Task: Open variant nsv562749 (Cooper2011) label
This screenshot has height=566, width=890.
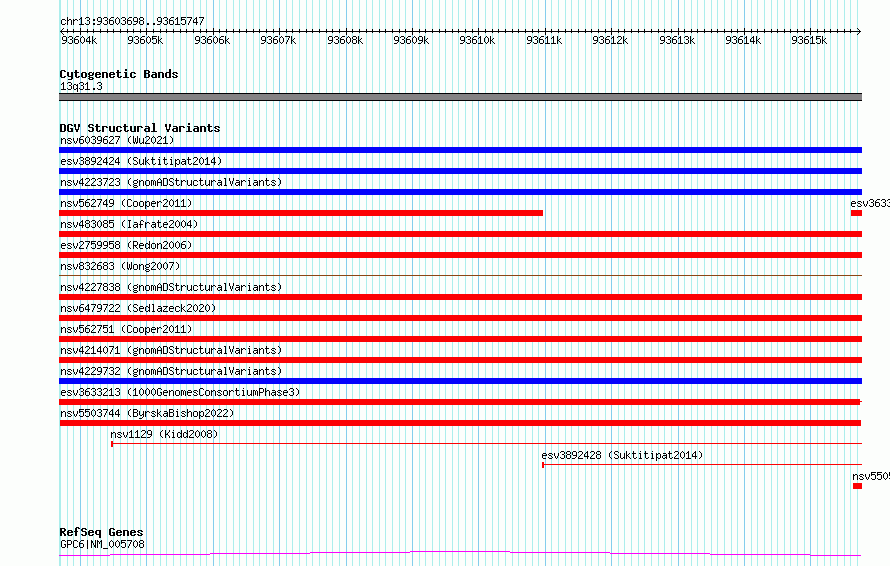Action: click(126, 203)
